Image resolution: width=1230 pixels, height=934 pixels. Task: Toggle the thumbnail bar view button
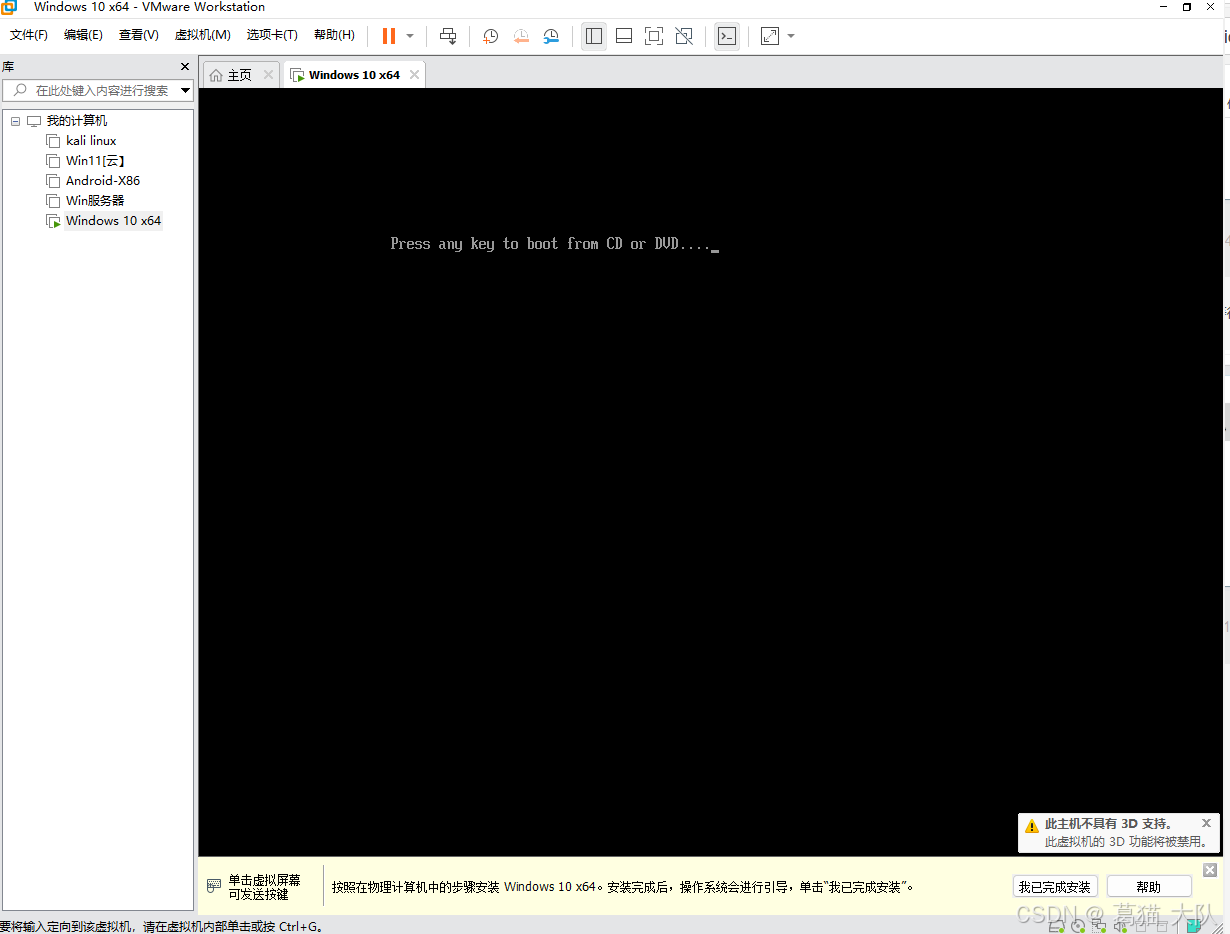(624, 36)
